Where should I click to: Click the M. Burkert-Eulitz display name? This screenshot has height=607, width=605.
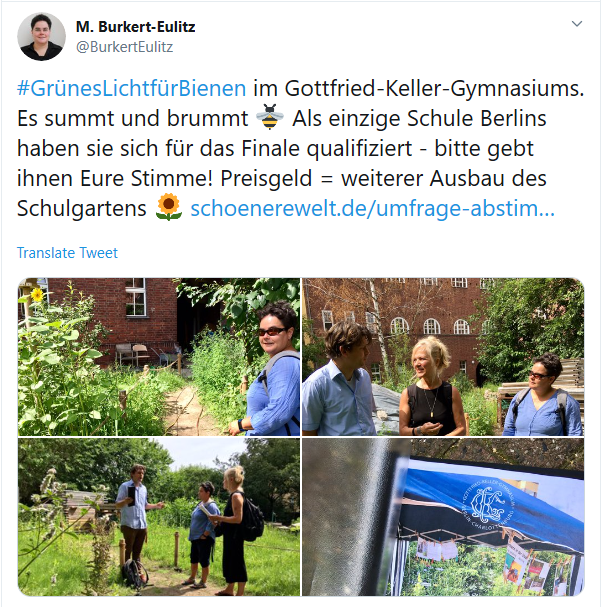click(x=135, y=27)
